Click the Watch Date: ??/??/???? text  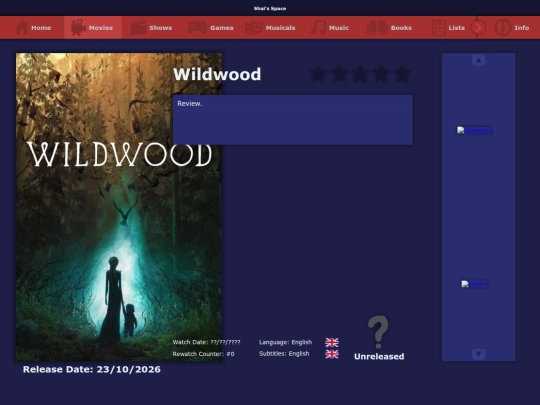tap(206, 342)
